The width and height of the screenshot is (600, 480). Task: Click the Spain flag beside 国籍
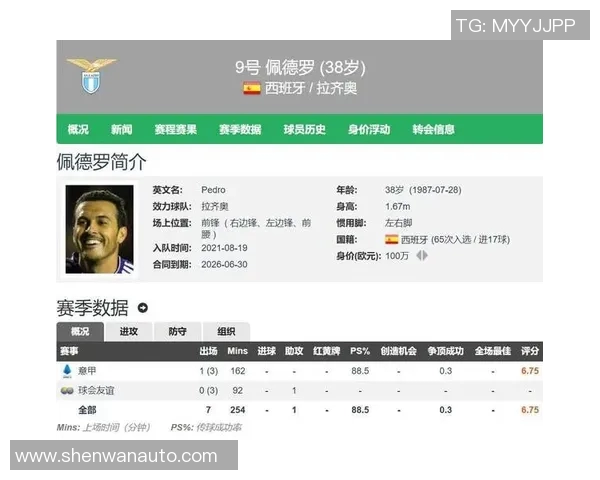pyautogui.click(x=391, y=240)
